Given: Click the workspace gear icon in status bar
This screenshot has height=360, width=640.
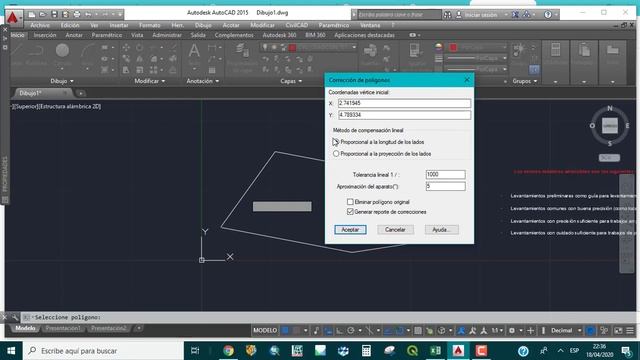Looking at the screenshot, I should coord(512,331).
